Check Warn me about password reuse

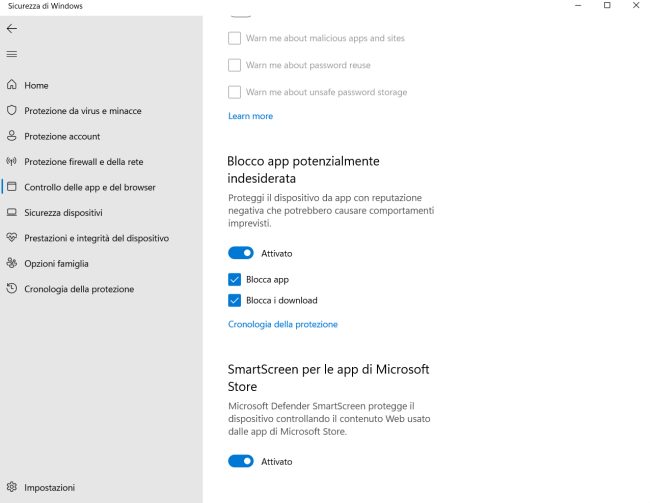pos(234,65)
